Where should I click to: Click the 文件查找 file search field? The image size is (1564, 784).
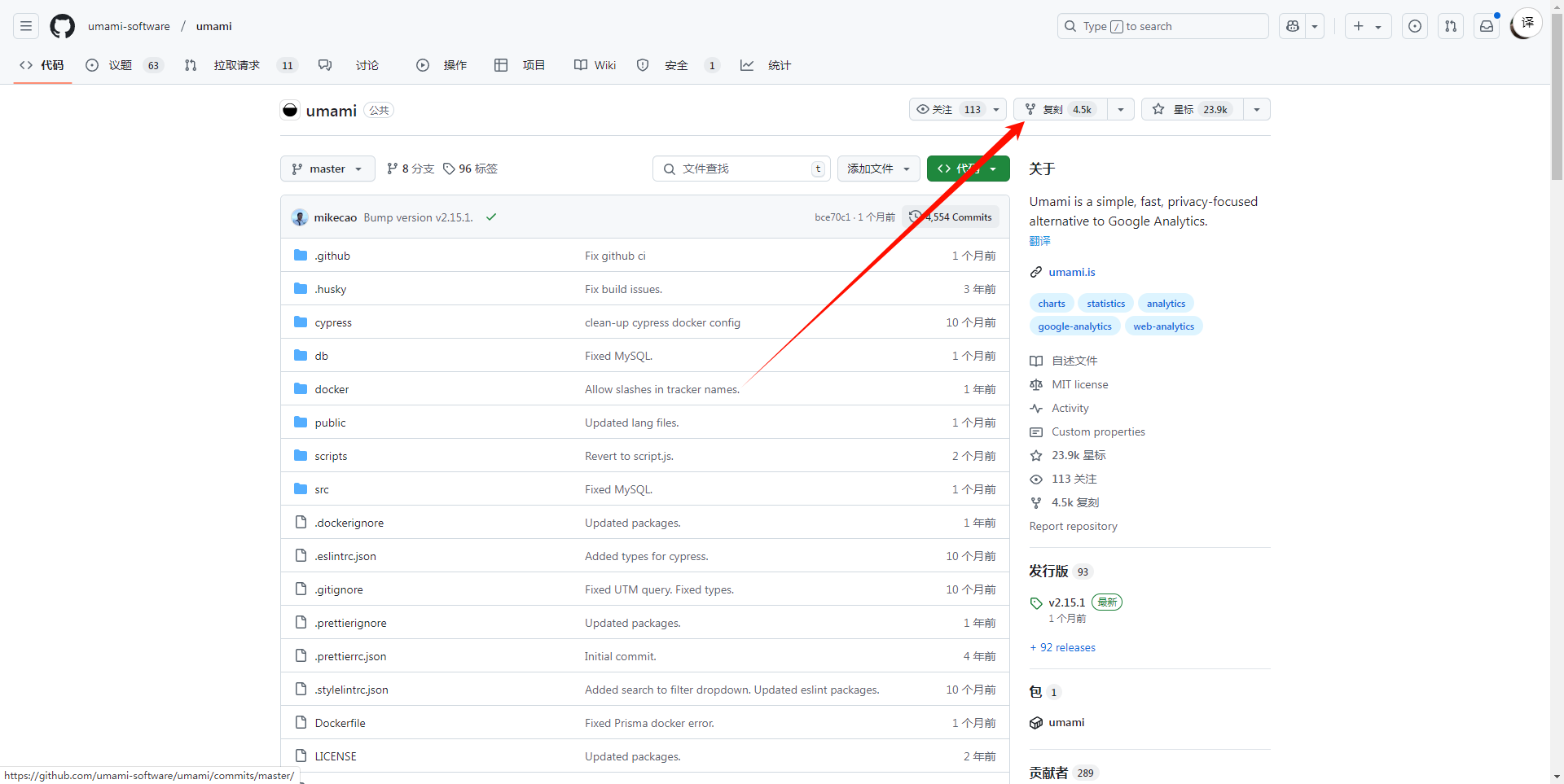[741, 169]
